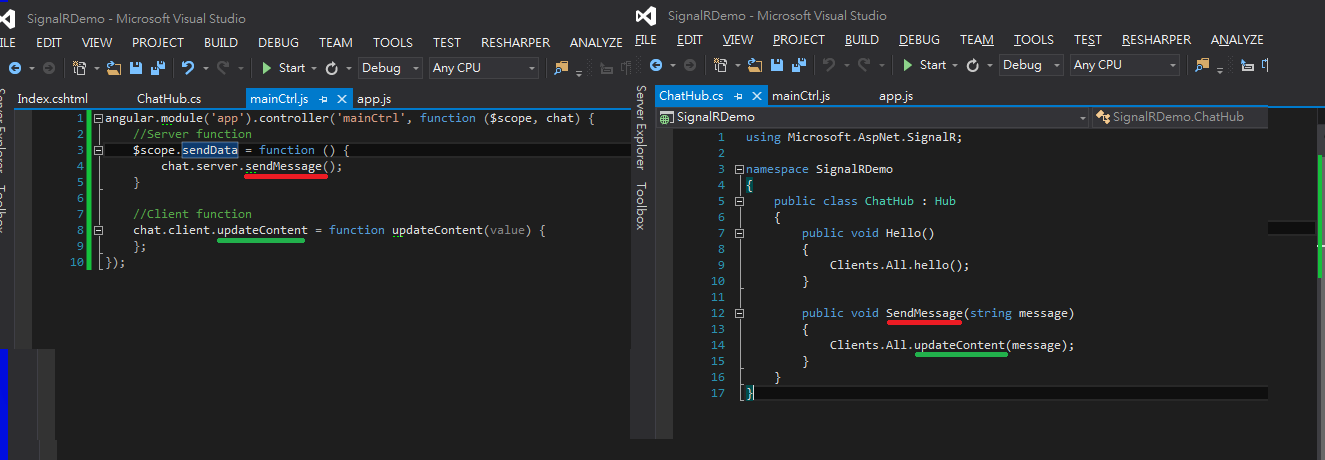Switch to ChatHub.cs tab in left window
Viewport: 1325px width, 460px height.
click(x=169, y=99)
